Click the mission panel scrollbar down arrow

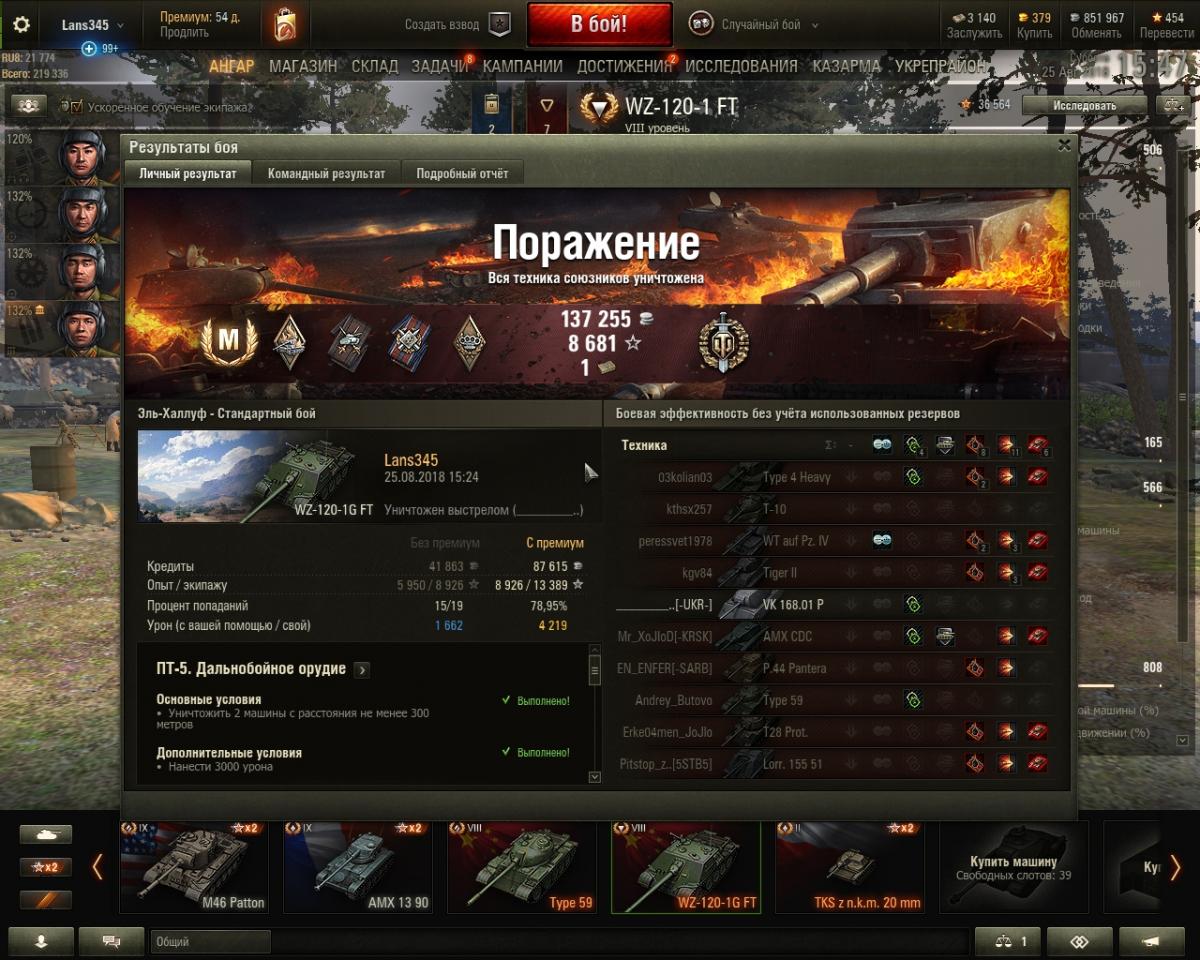[595, 776]
